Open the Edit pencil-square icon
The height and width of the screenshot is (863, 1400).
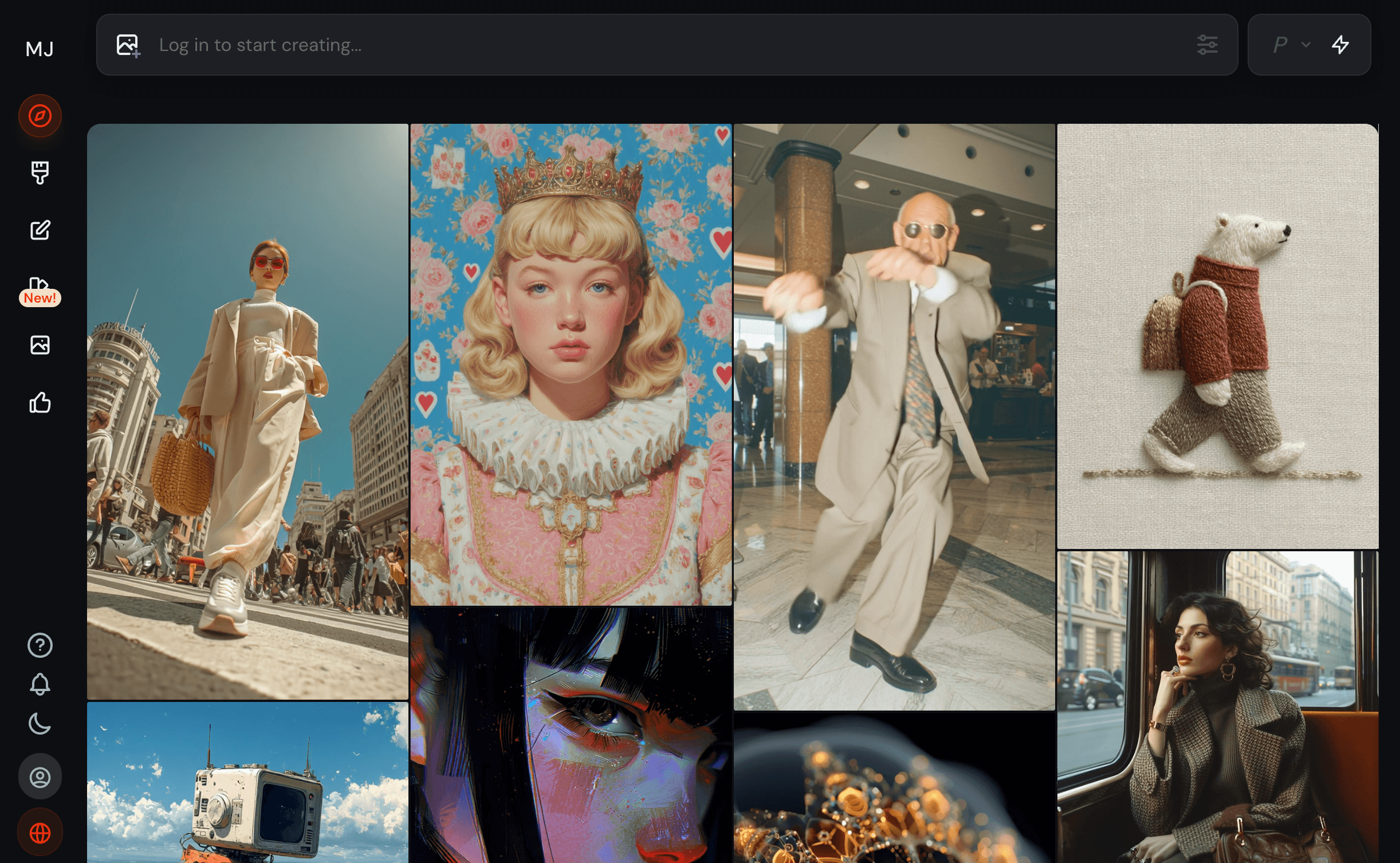coord(40,230)
